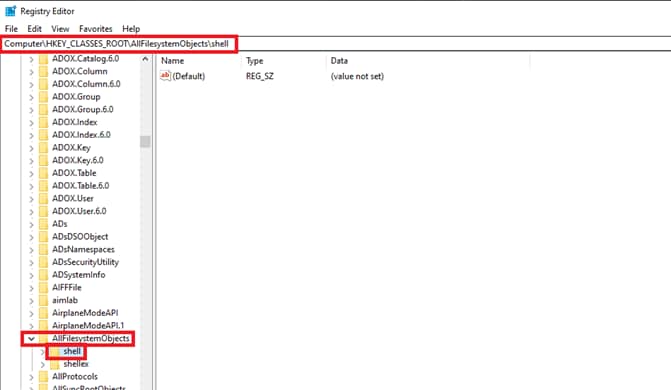Expand the ADOX.Index key
Screen dimensions: 671x390
(x=31, y=123)
